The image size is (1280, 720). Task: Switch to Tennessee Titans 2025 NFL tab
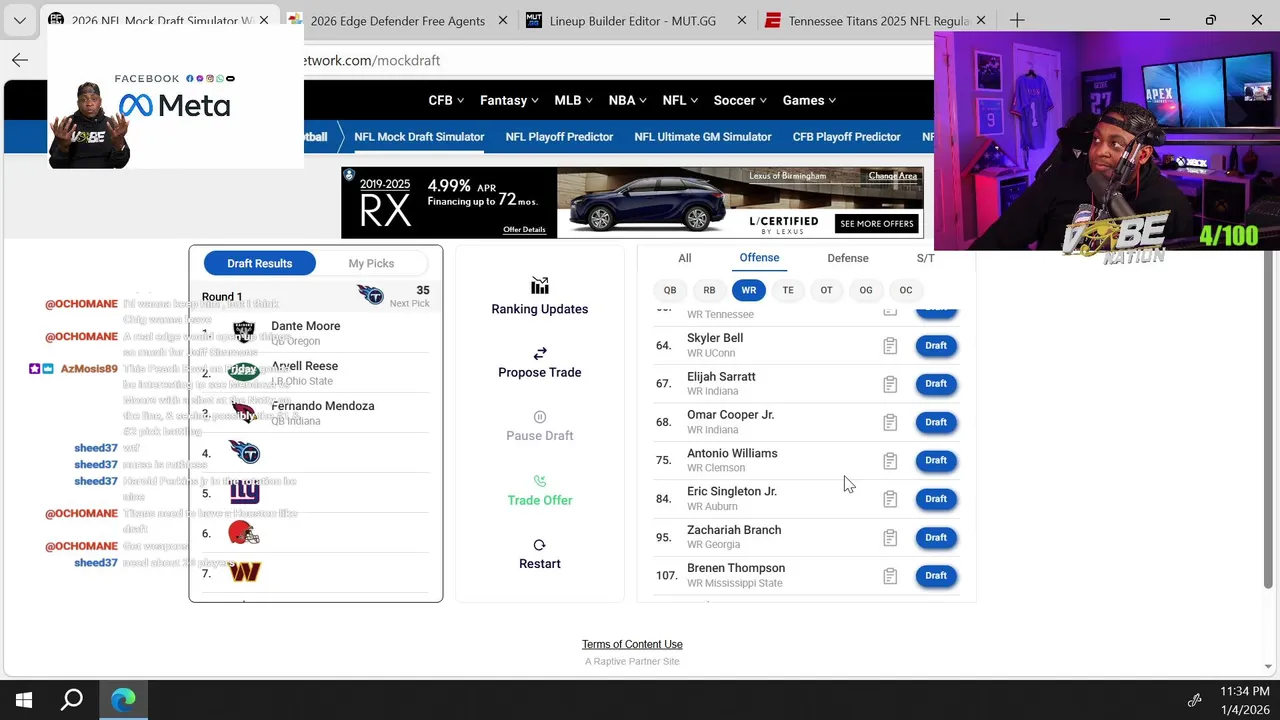[x=876, y=20]
